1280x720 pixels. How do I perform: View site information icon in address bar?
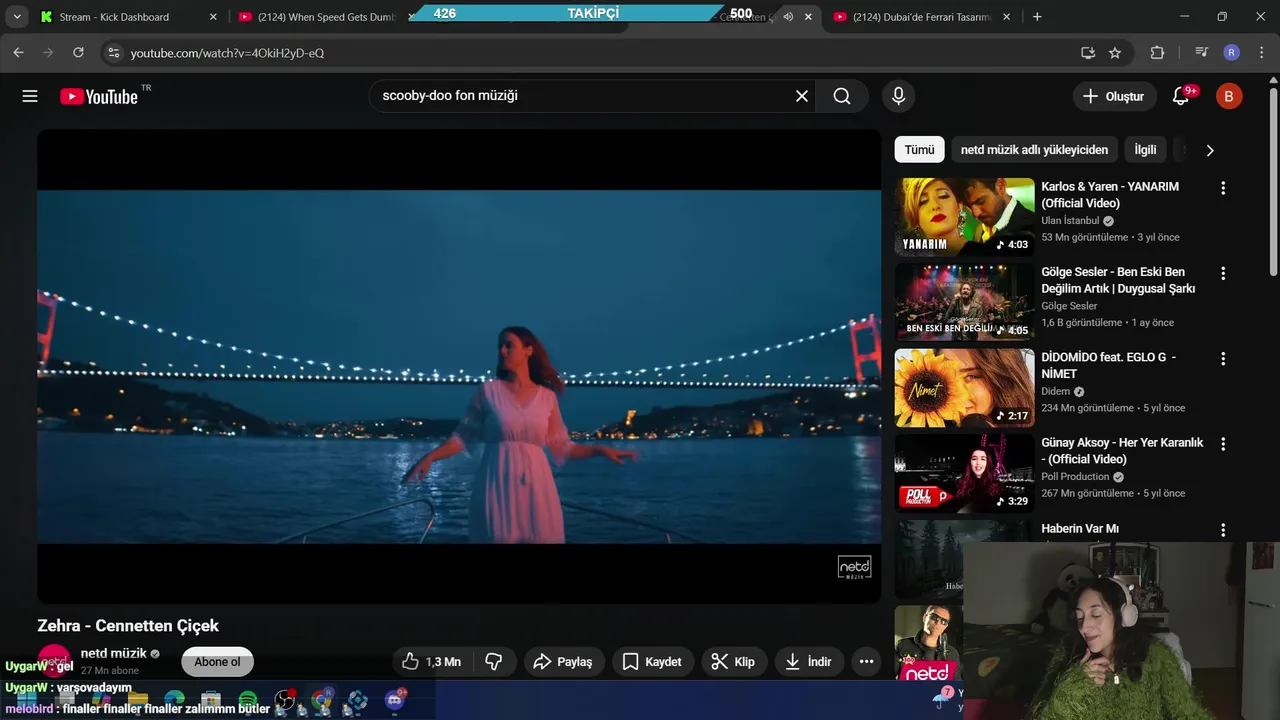click(x=114, y=52)
